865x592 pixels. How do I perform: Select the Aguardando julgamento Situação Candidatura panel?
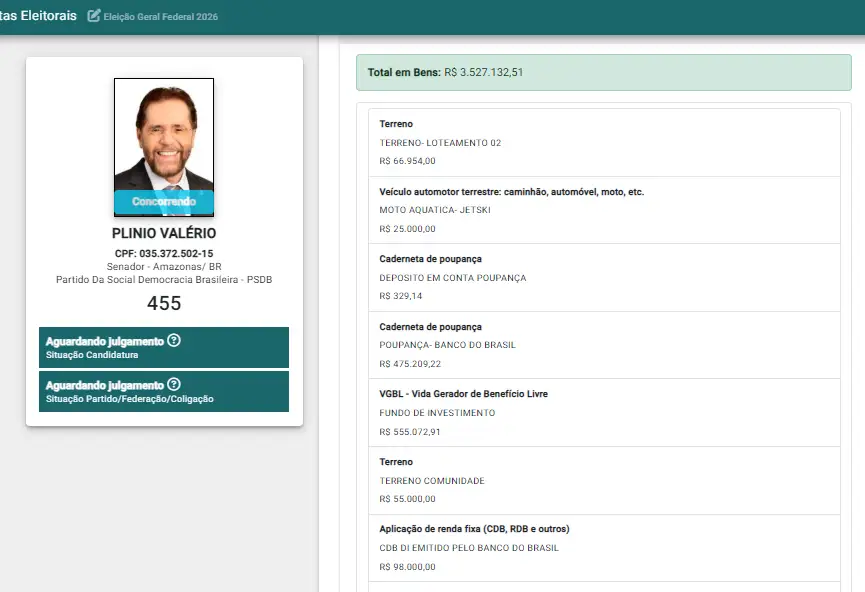pos(164,348)
